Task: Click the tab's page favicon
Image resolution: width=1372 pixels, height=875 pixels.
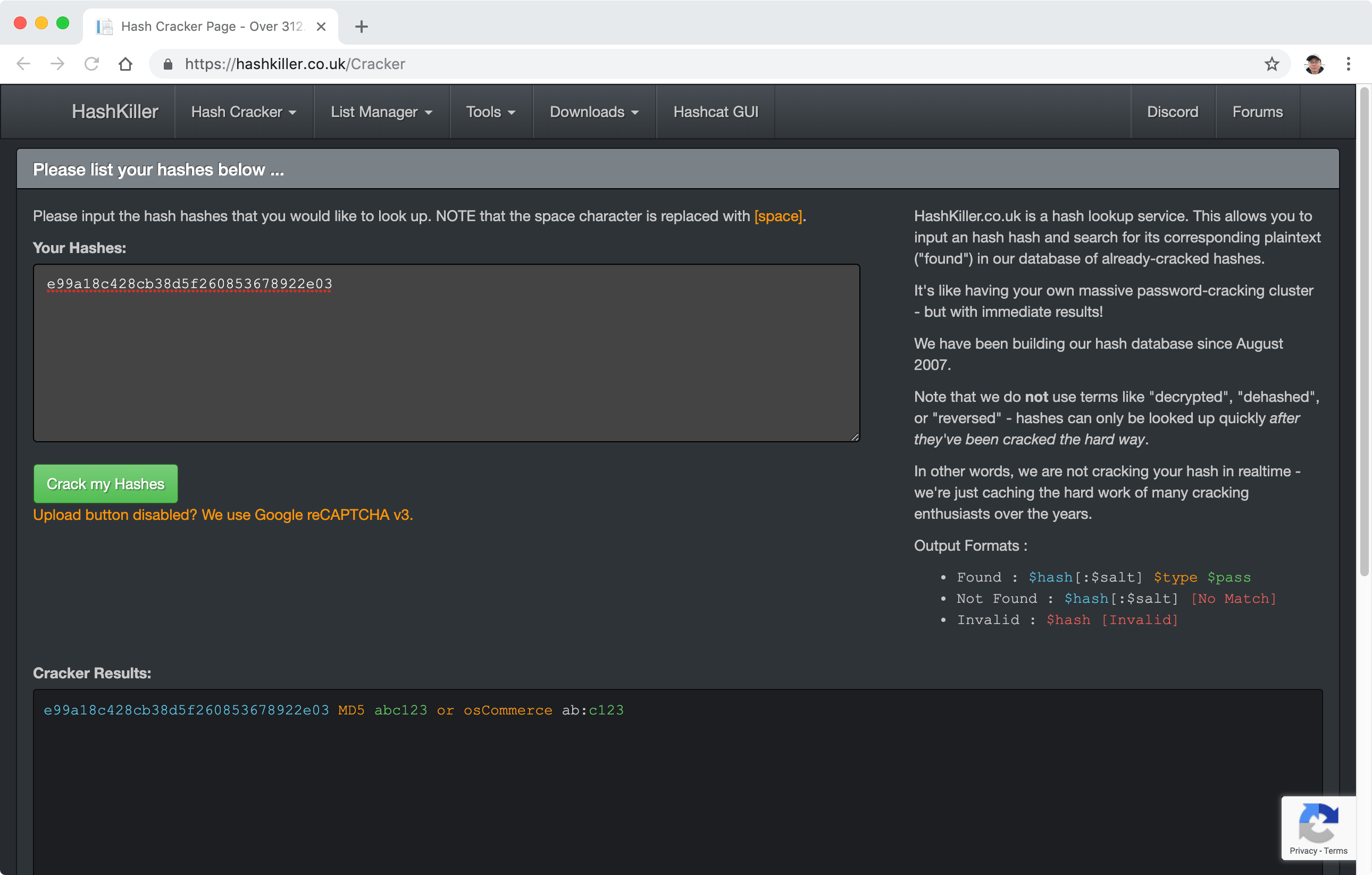Action: [x=104, y=26]
